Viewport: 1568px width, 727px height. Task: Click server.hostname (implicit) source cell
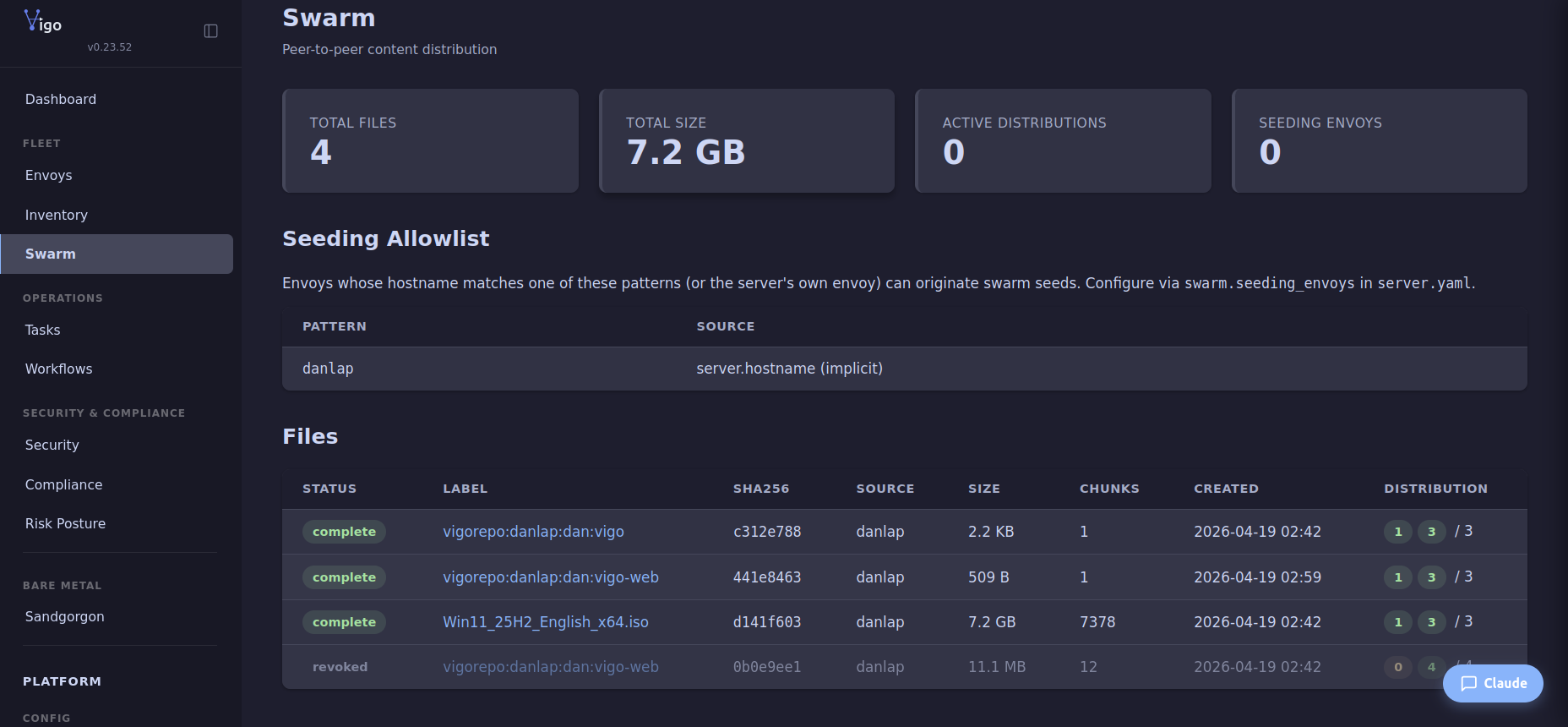tap(789, 369)
